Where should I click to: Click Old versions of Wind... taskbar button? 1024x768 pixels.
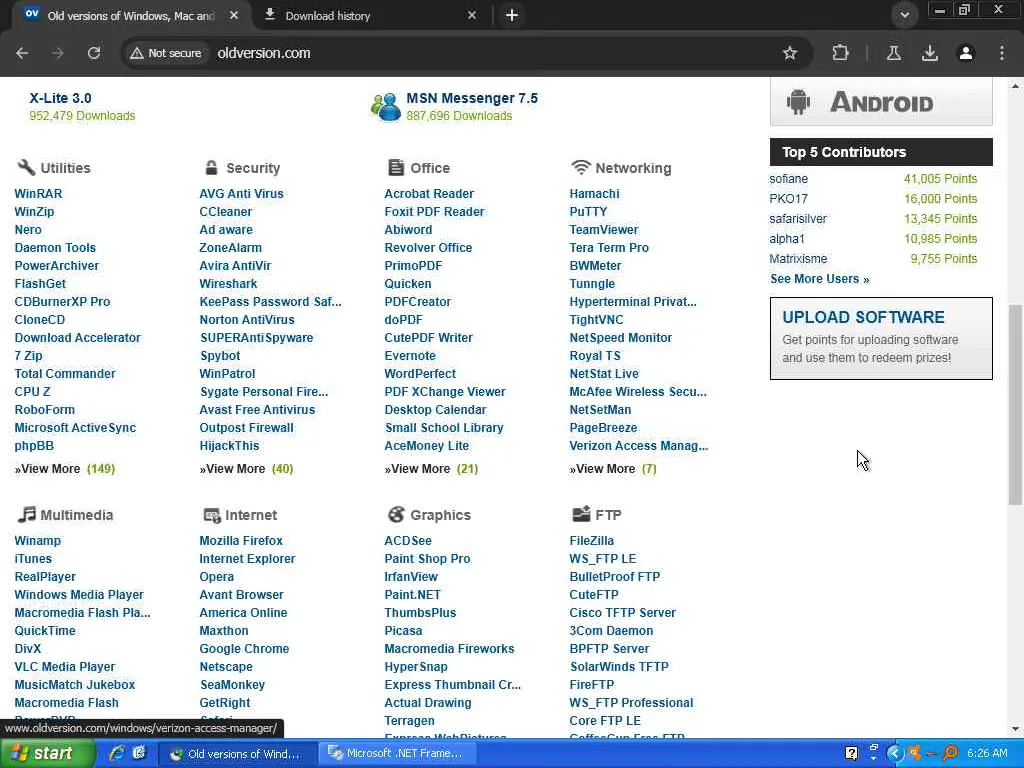pos(238,753)
